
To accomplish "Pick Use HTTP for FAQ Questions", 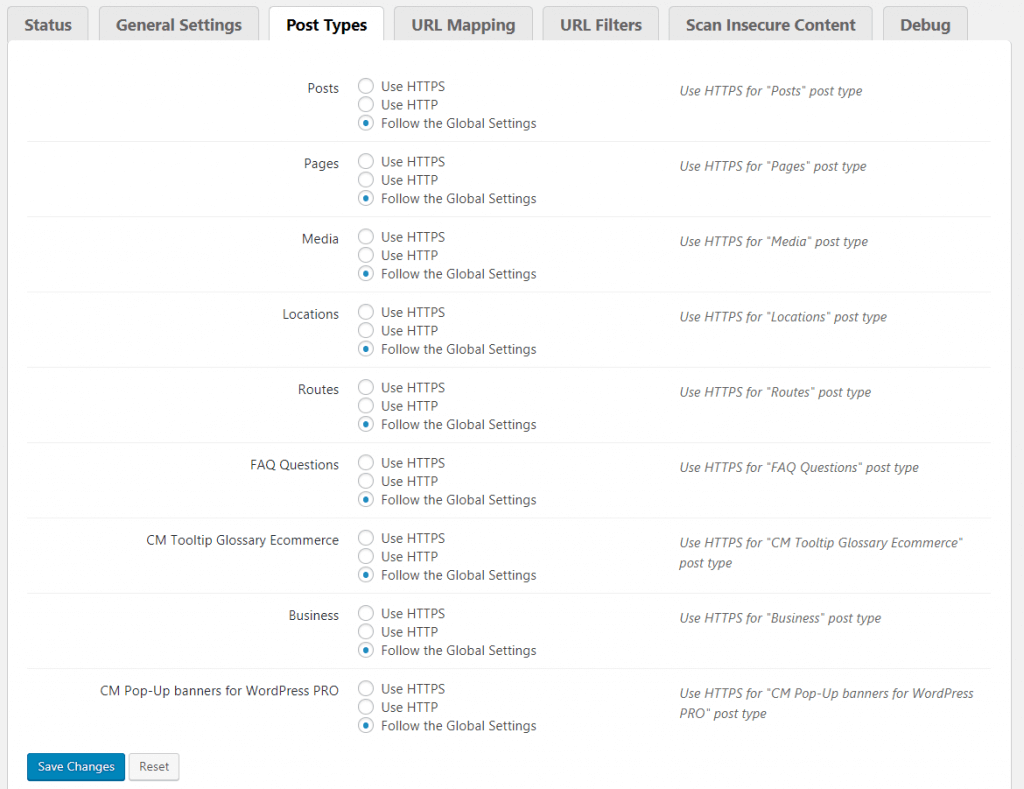I will coord(366,481).
